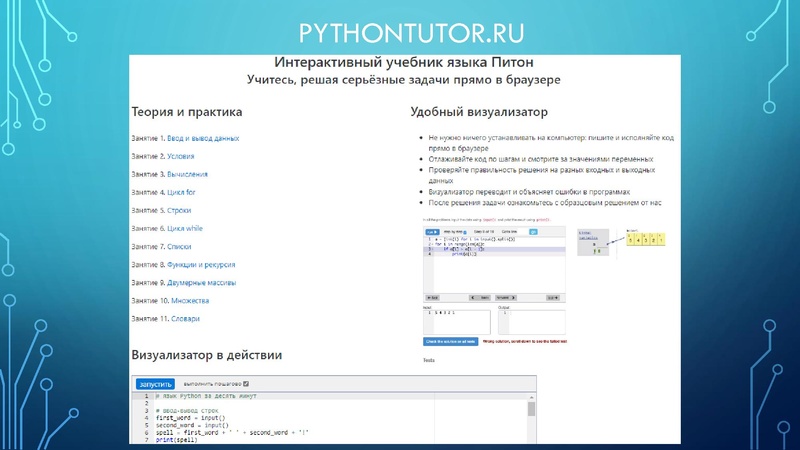Click the 'Интерактивный учебник языка Питон' title
Viewport: 800px width, 450px height.
[x=404, y=62]
